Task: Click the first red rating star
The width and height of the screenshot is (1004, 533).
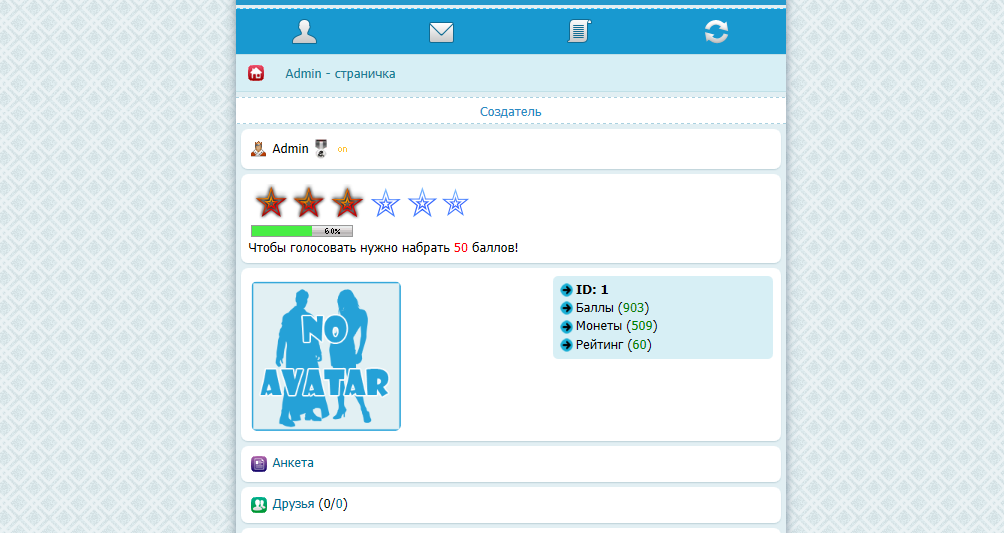Action: (271, 202)
